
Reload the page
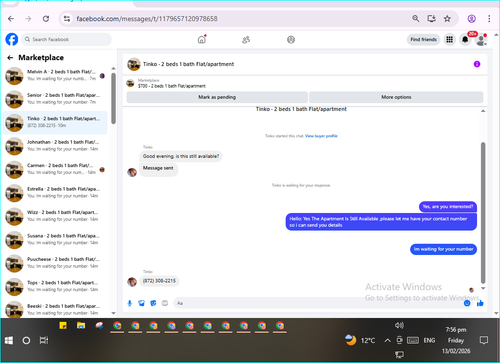click(x=46, y=19)
